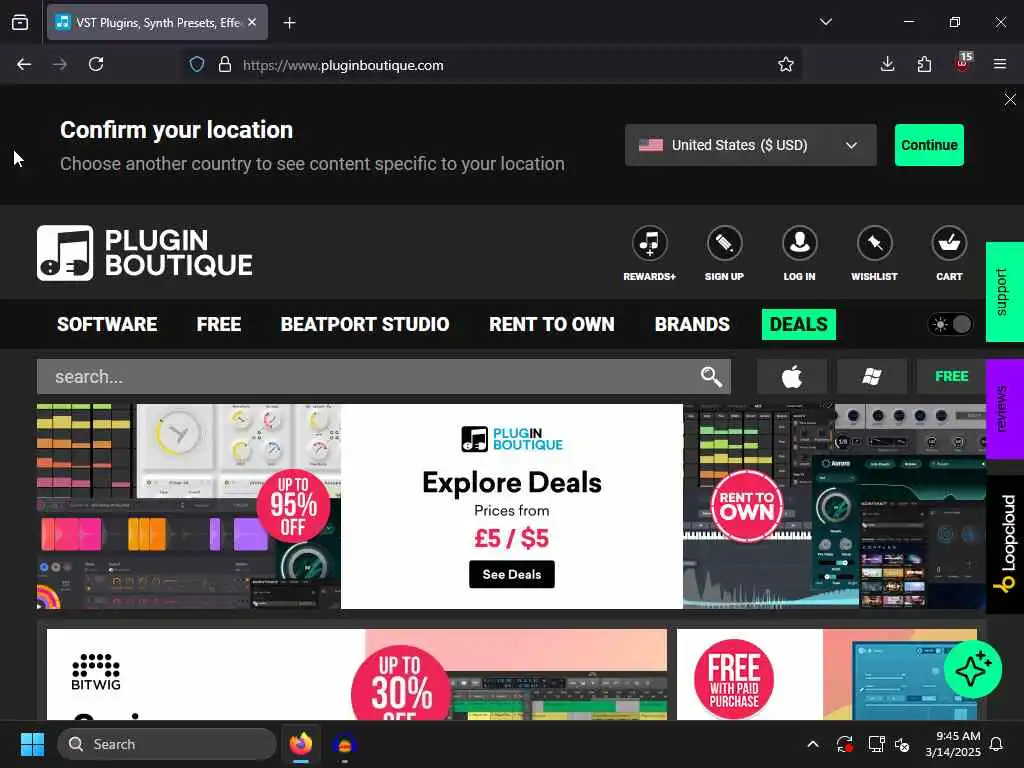This screenshot has width=1024, height=768.
Task: Open the taskbar clock and date
Action: (x=953, y=744)
